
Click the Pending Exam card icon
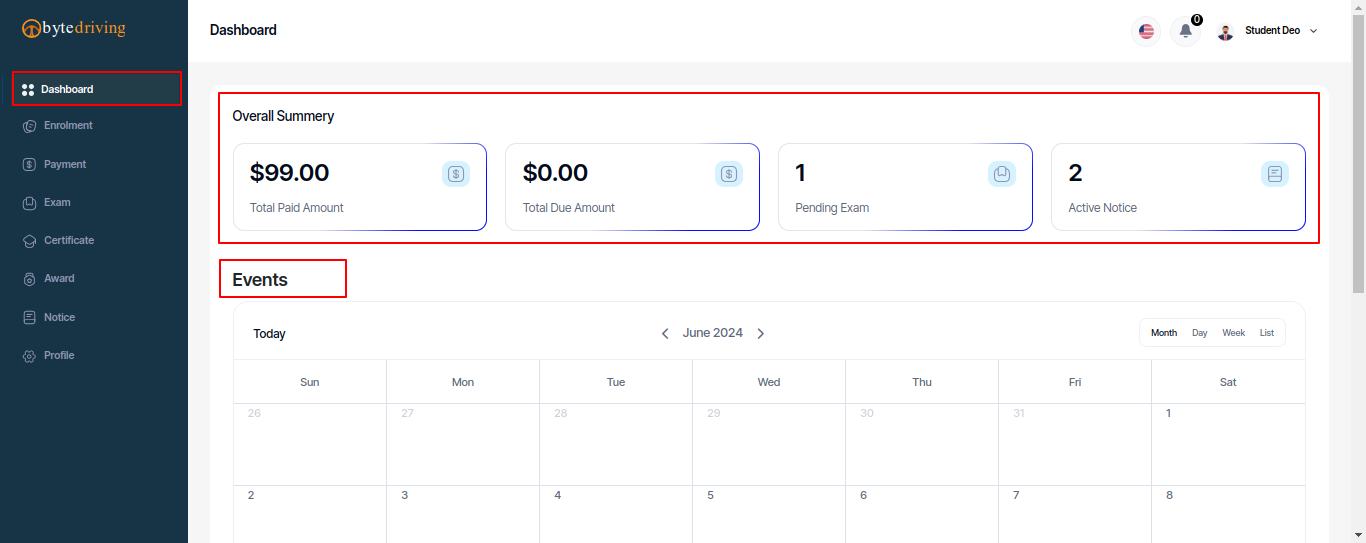(x=1002, y=174)
